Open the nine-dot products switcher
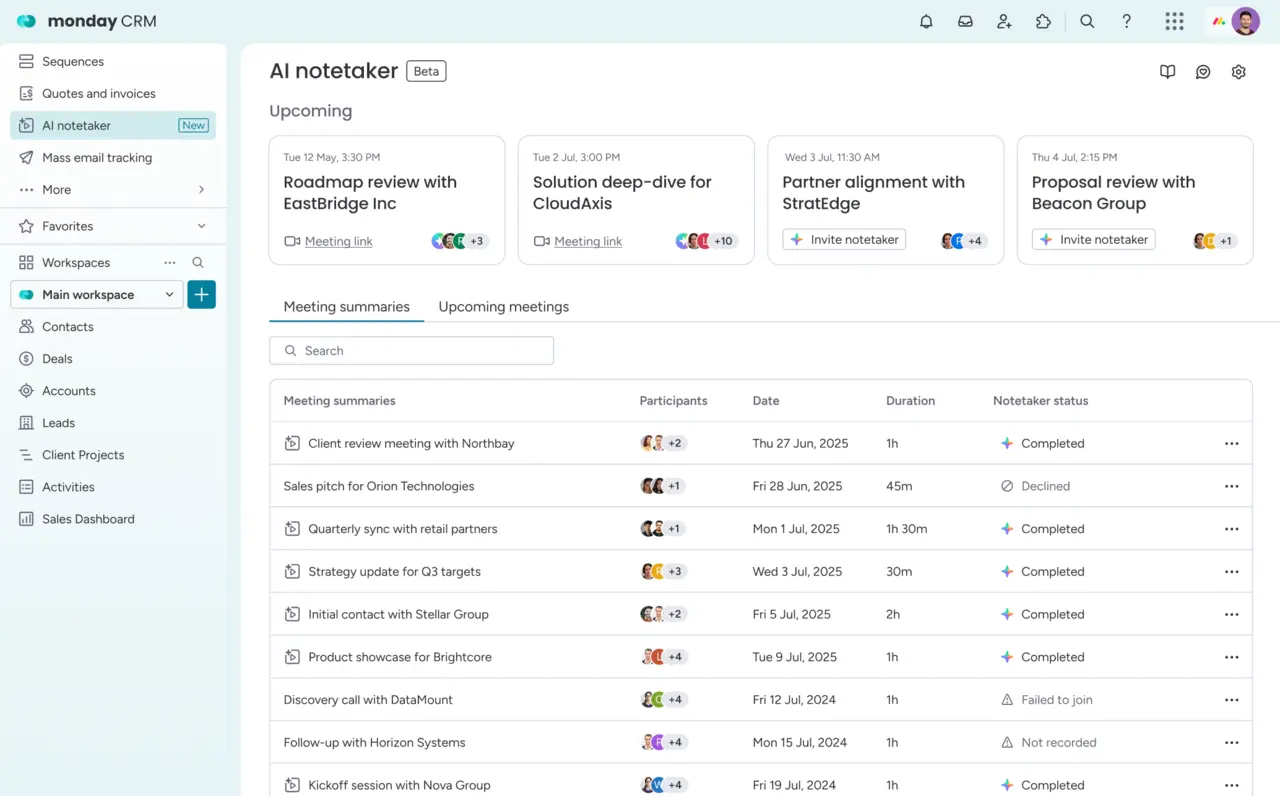Image resolution: width=1280 pixels, height=796 pixels. coord(1174,21)
